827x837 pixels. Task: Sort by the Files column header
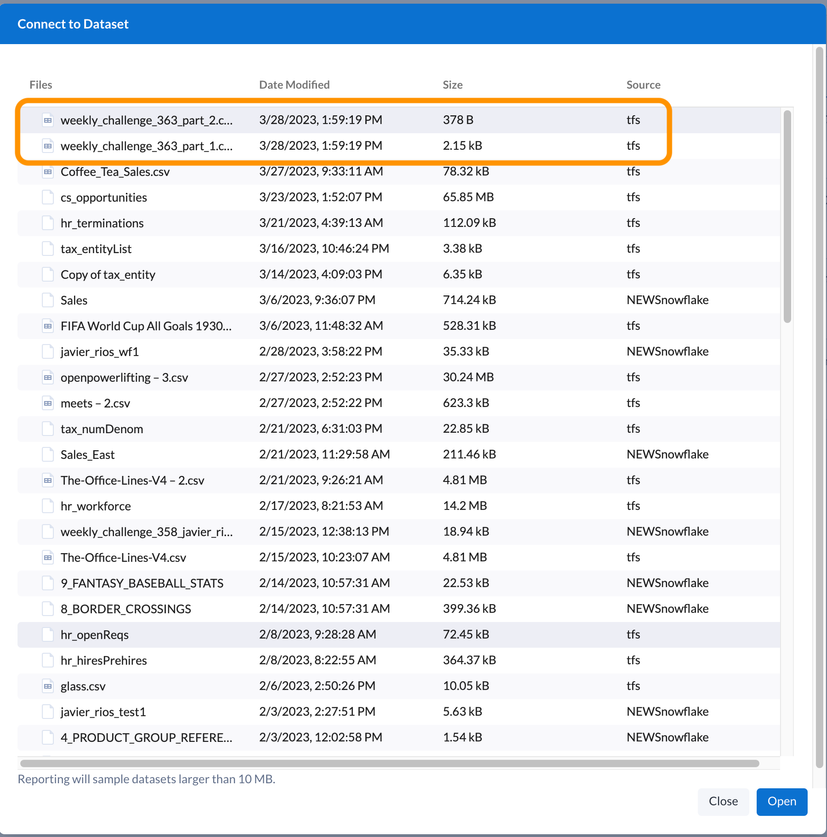[x=41, y=85]
